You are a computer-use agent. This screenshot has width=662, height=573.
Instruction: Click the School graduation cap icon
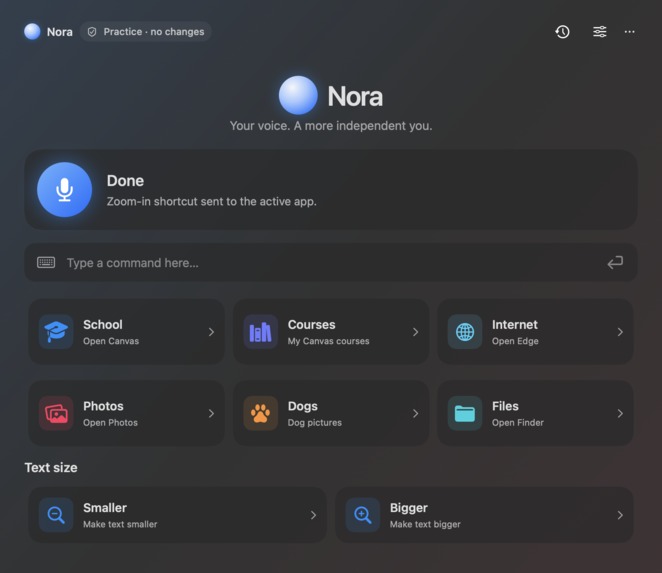(x=56, y=331)
